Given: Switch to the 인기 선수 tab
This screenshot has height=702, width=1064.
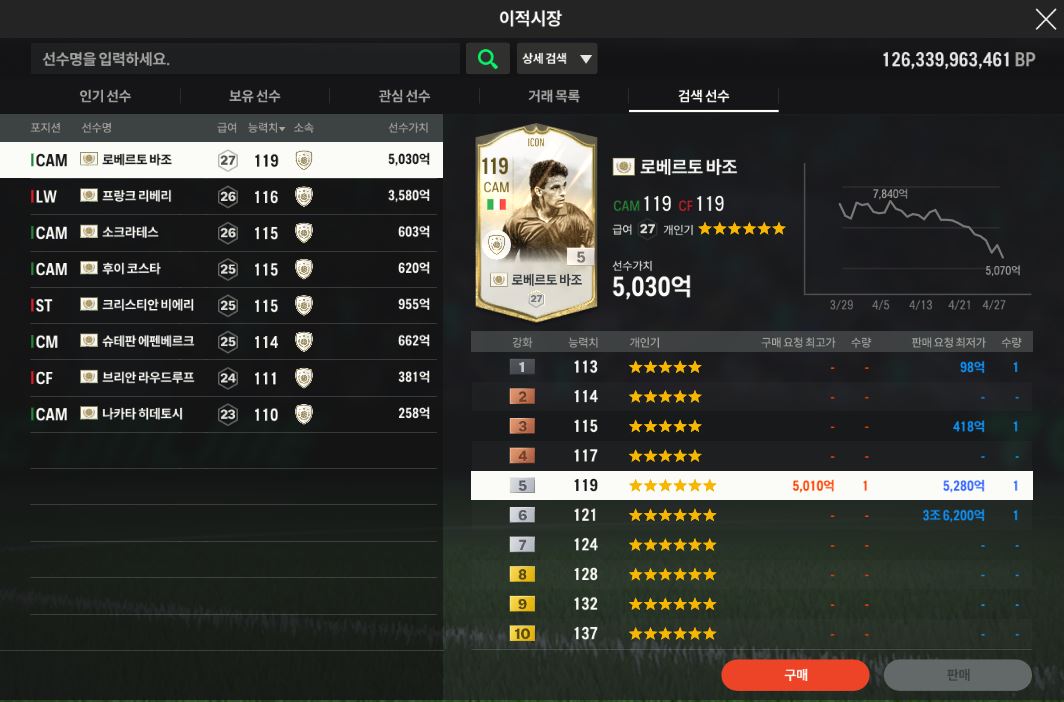Looking at the screenshot, I should 105,96.
